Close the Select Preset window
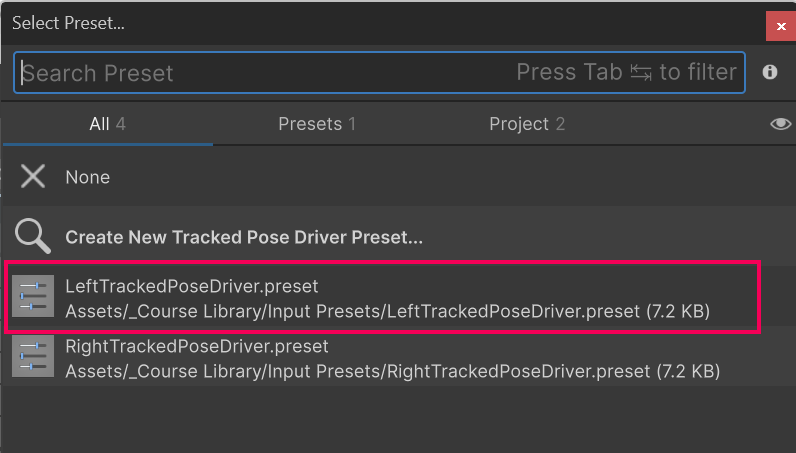This screenshot has height=453, width=796. pyautogui.click(x=780, y=24)
